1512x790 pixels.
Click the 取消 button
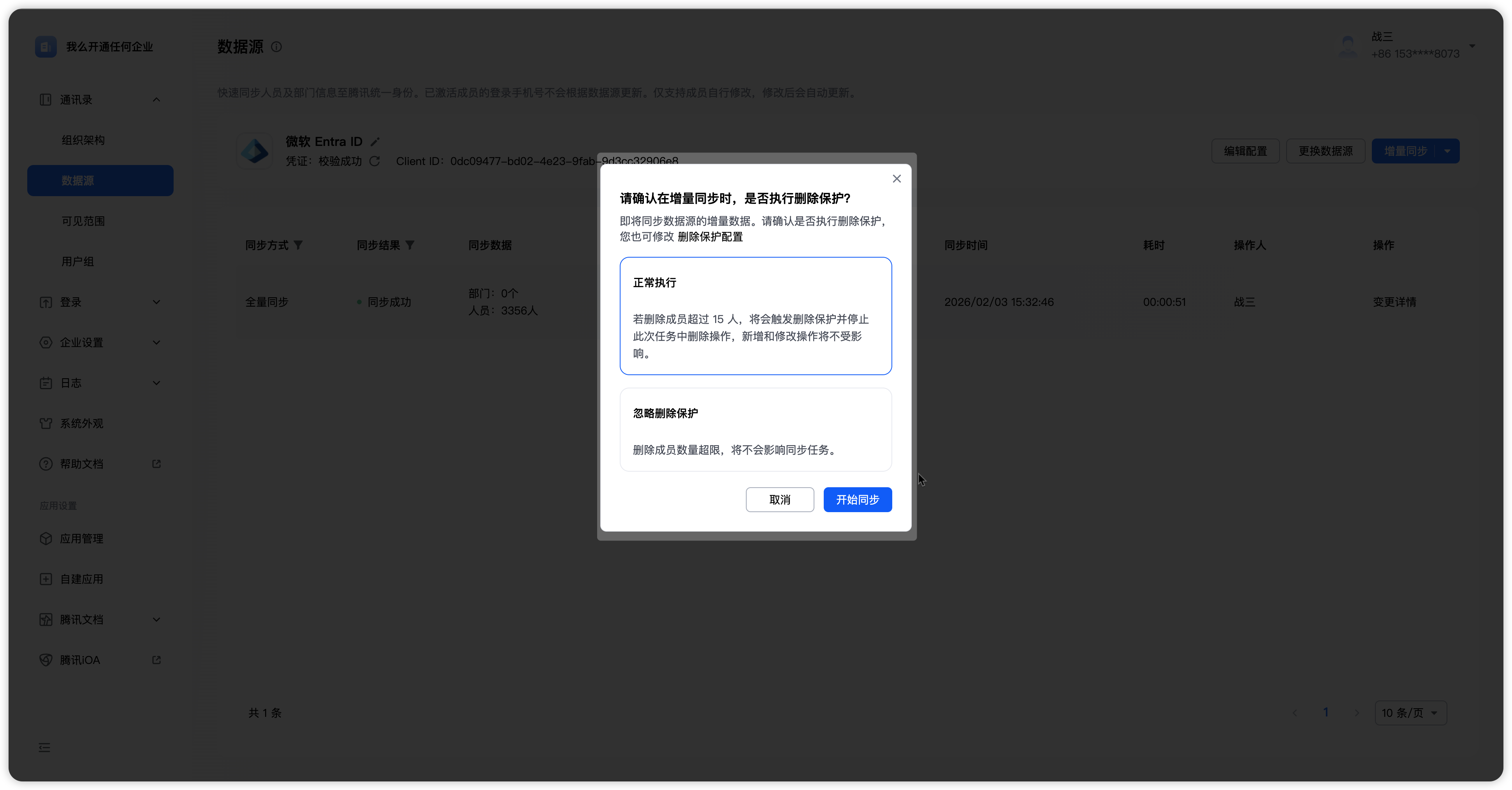[x=779, y=499]
